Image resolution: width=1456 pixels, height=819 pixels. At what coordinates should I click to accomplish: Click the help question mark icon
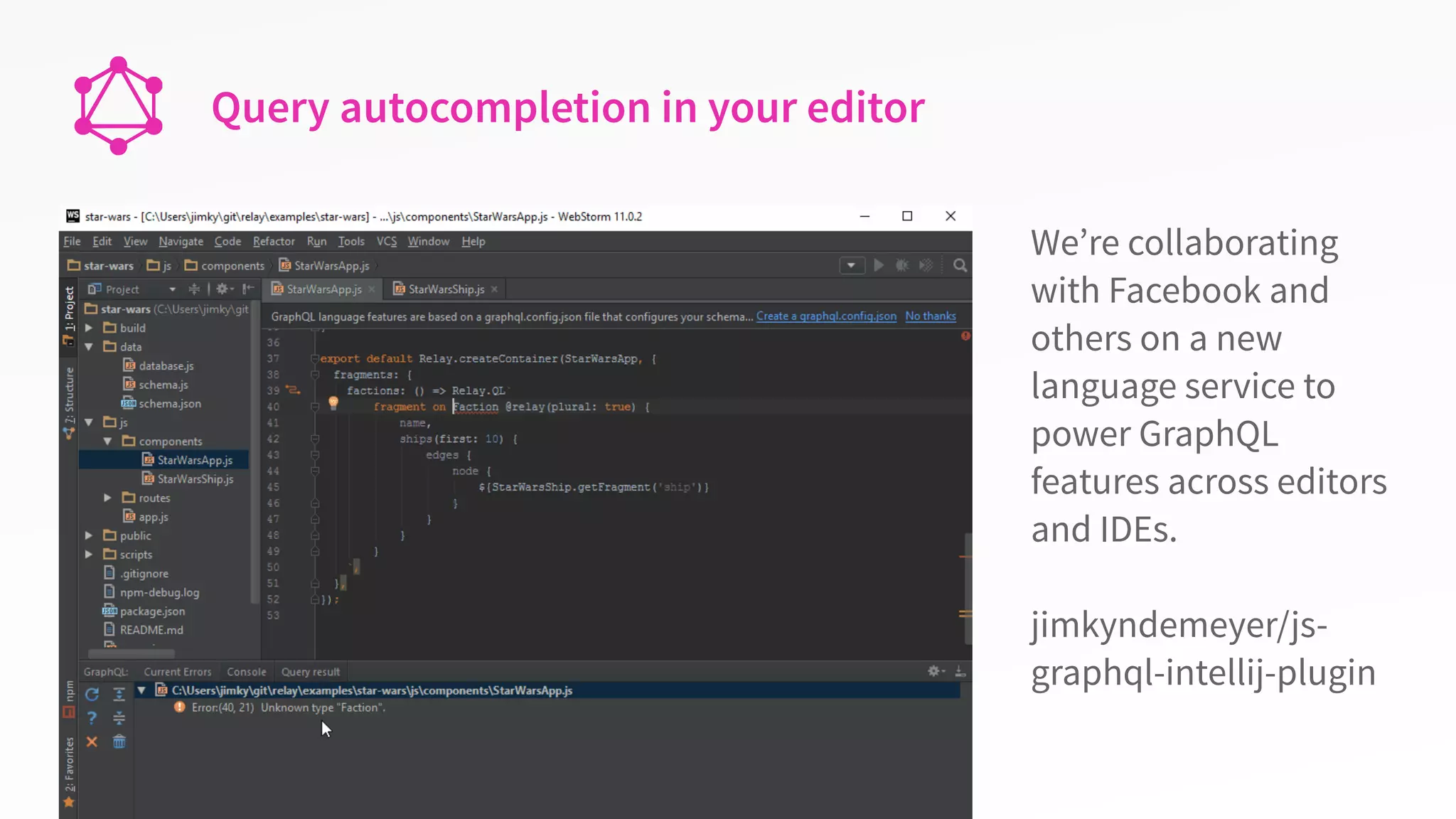92,718
